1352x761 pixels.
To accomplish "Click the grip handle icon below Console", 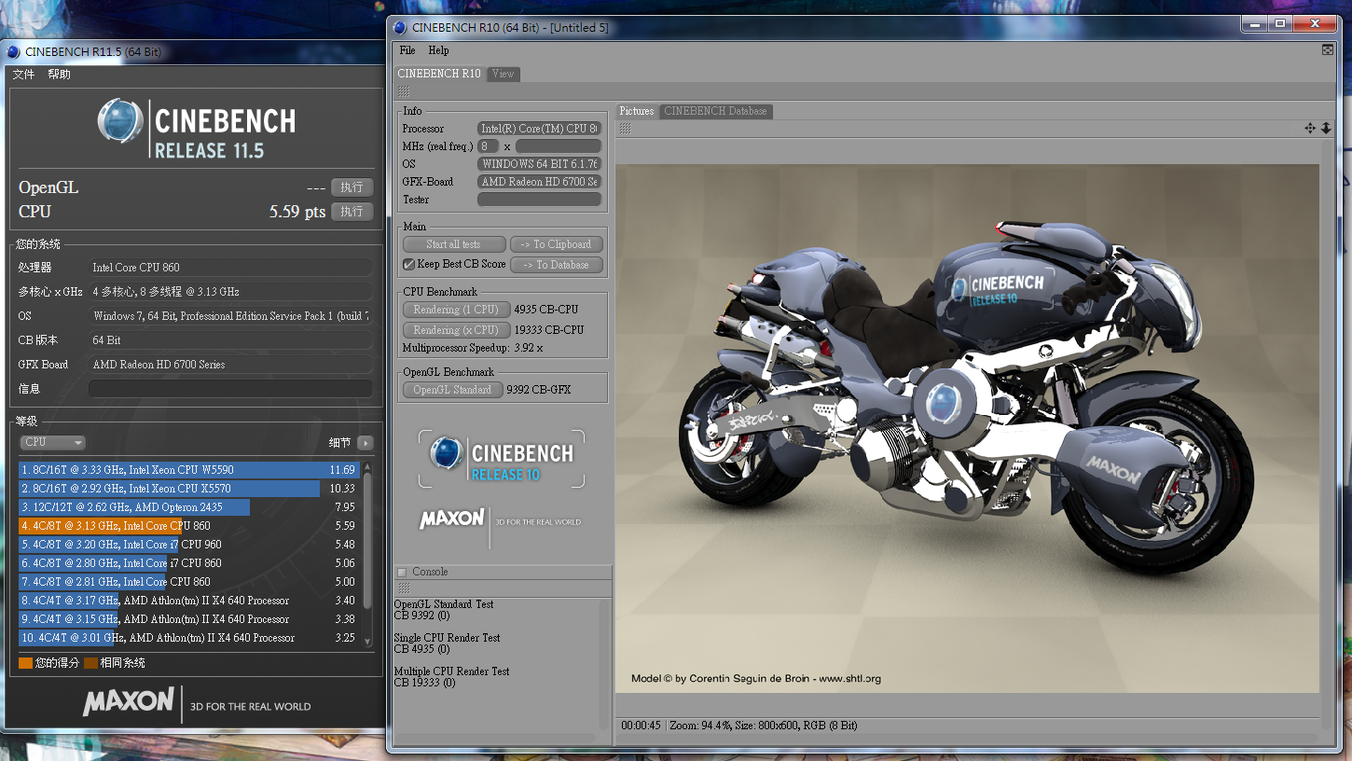I will click(x=403, y=588).
